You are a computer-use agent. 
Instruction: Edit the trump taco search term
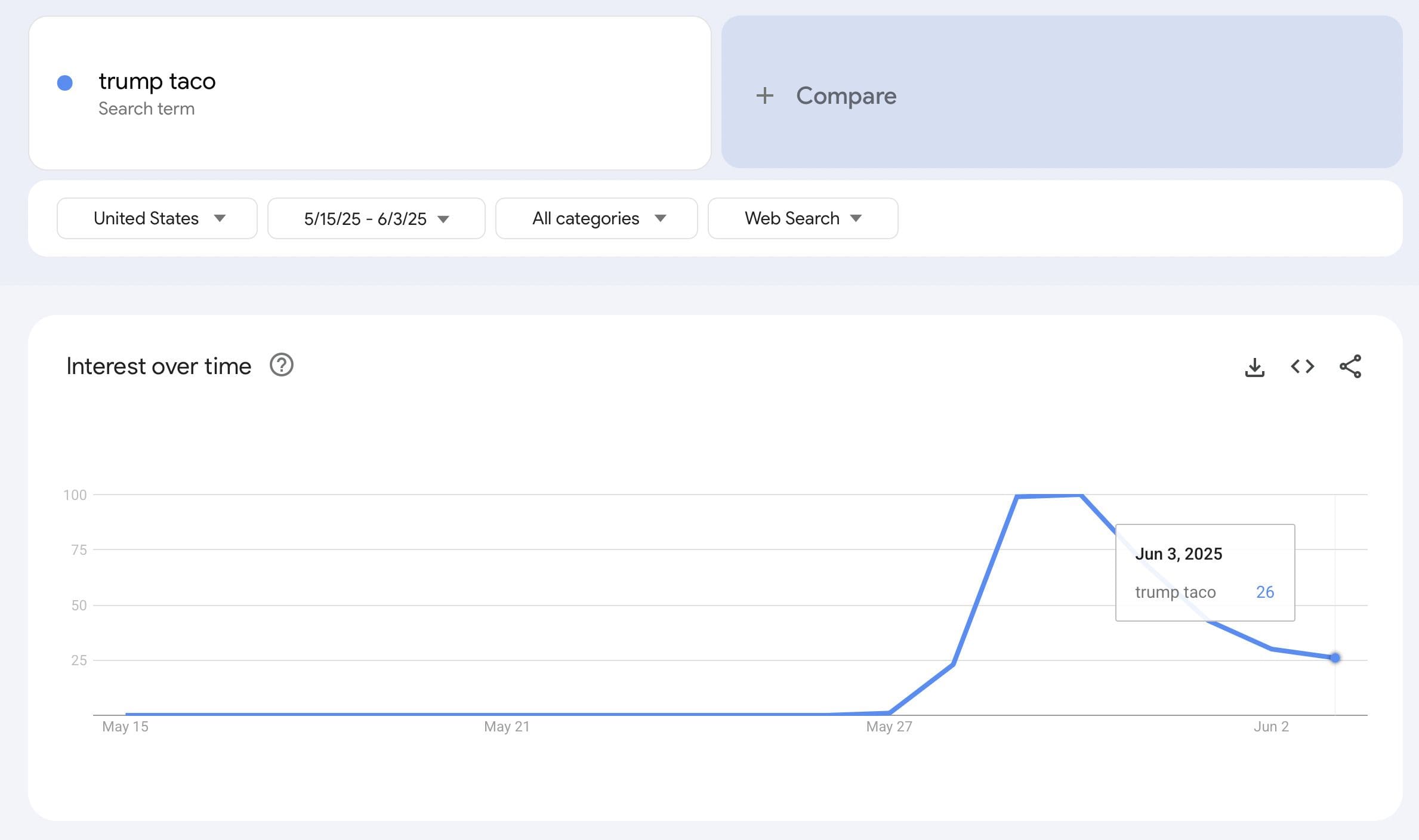coord(157,81)
